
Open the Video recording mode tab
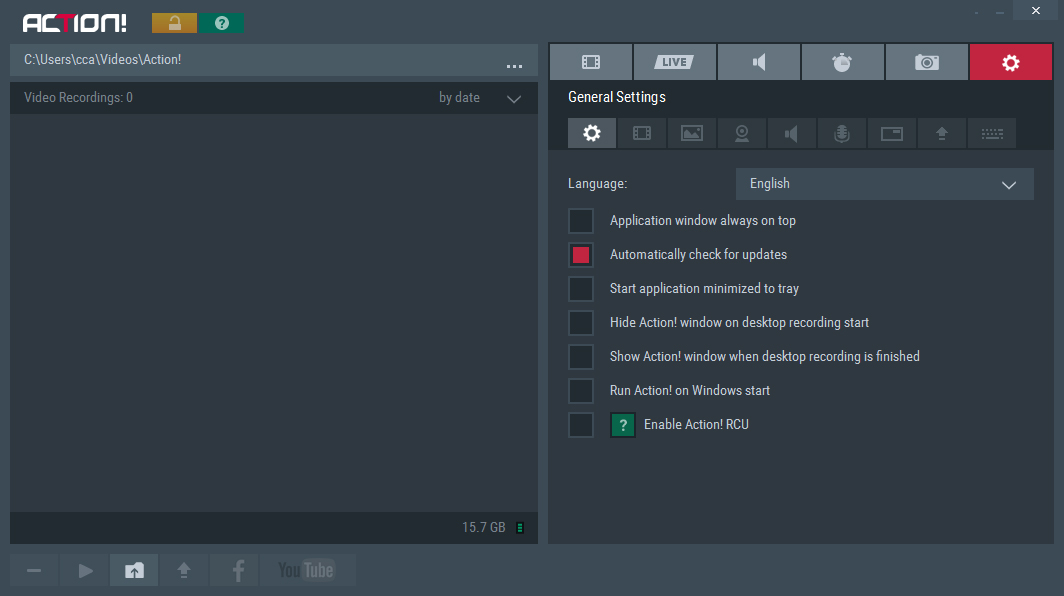pyautogui.click(x=591, y=62)
